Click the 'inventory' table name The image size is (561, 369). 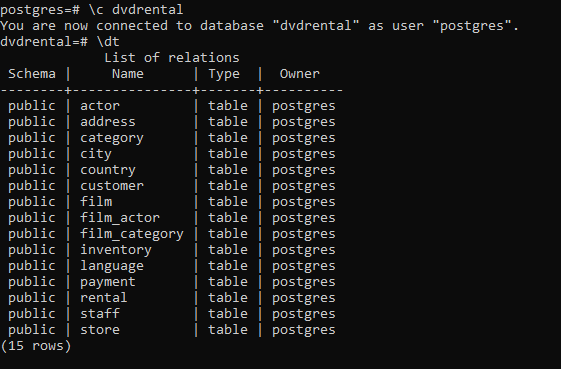click(116, 250)
